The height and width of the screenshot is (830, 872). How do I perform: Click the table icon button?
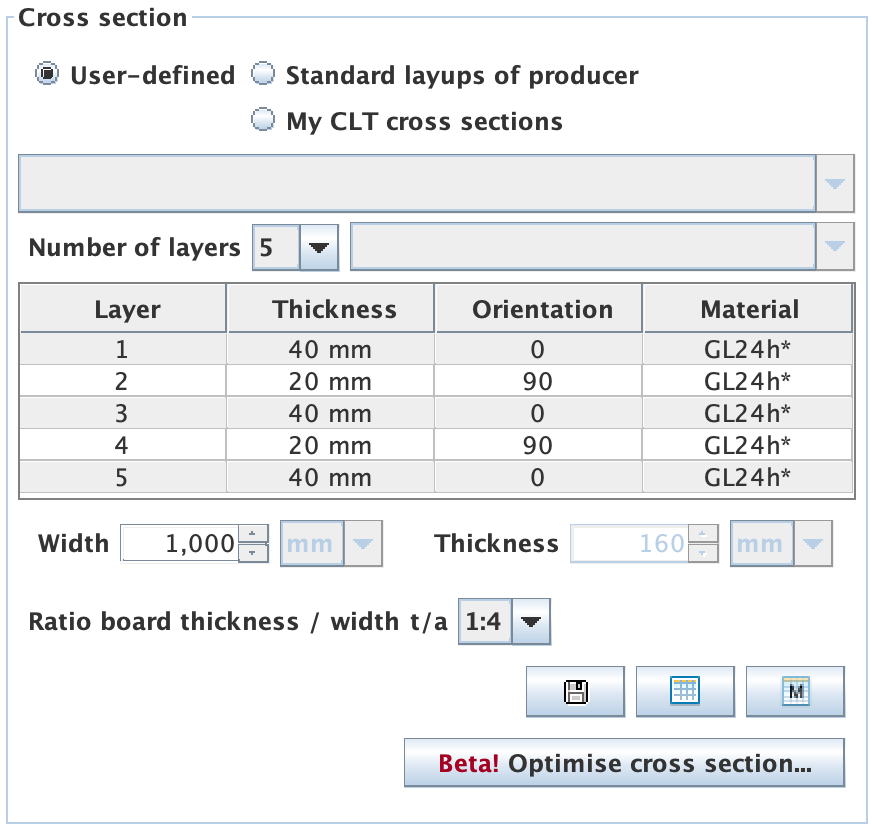point(685,691)
